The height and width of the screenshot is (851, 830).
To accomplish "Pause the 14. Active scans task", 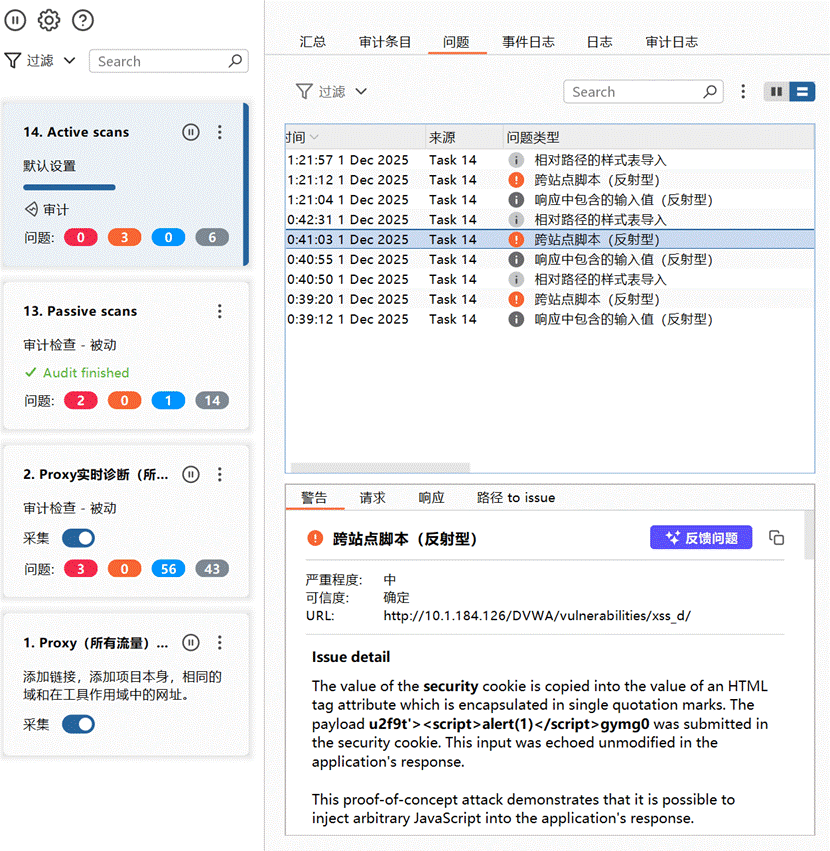I will click(191, 132).
